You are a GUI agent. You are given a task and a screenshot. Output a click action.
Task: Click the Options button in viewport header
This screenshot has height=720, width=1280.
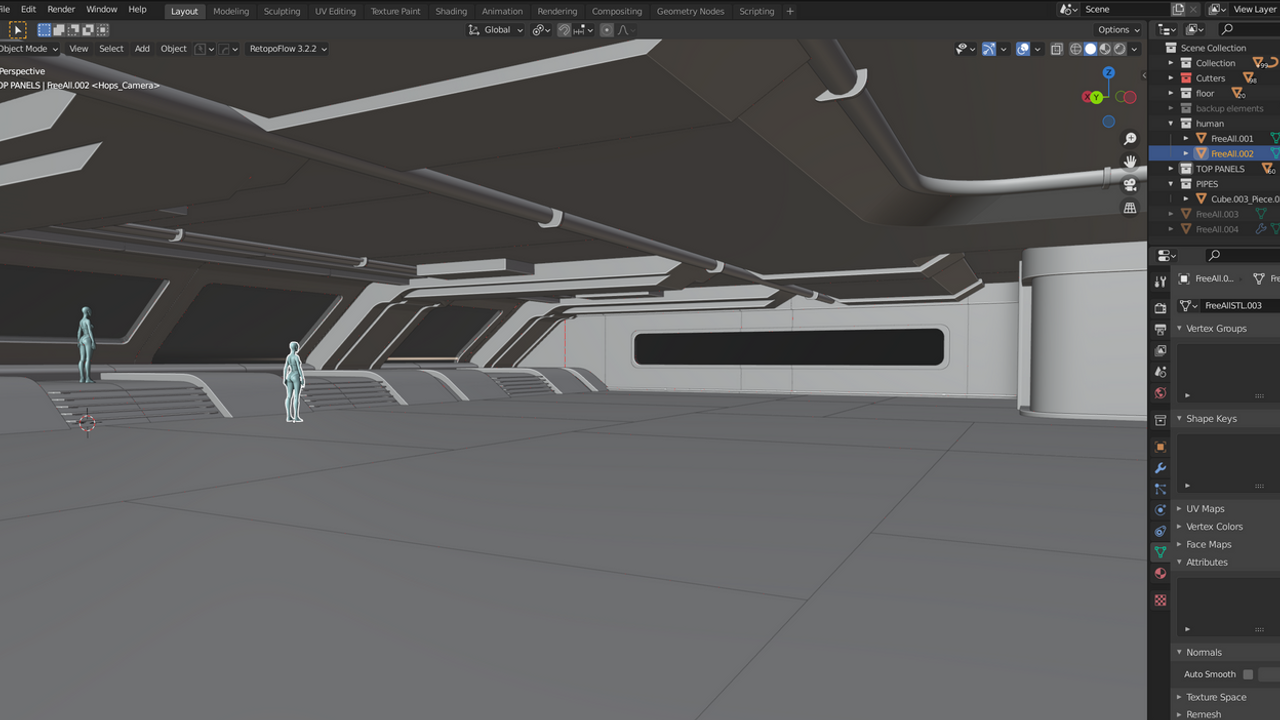click(x=1118, y=30)
